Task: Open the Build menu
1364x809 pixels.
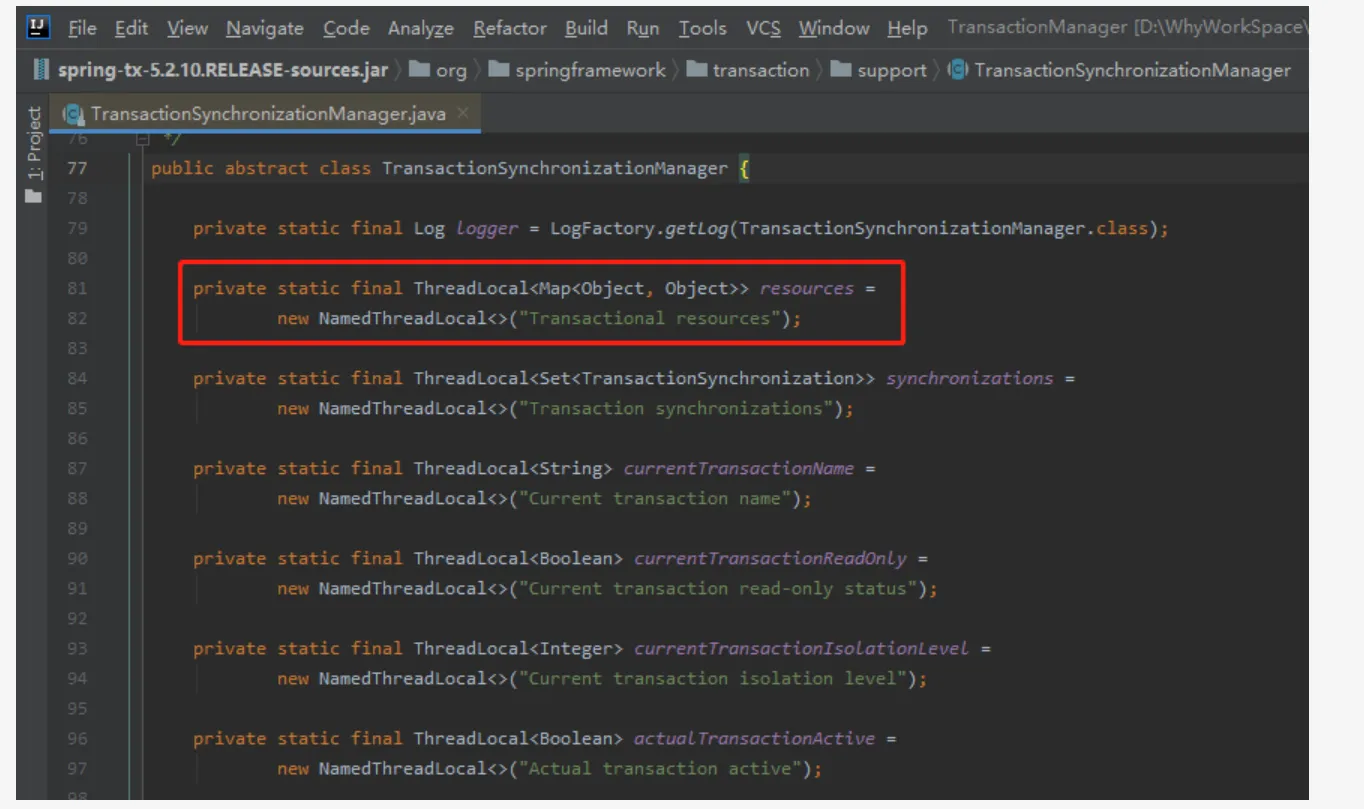Action: tap(586, 29)
